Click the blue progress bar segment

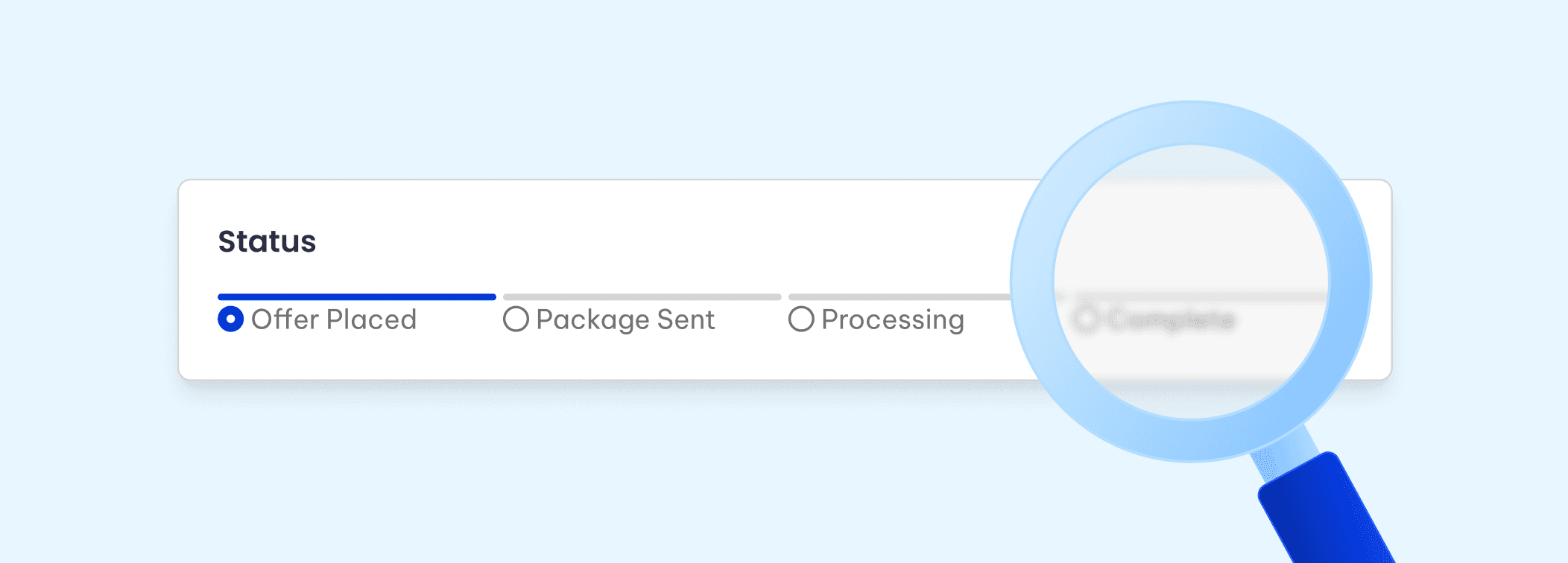[x=357, y=297]
